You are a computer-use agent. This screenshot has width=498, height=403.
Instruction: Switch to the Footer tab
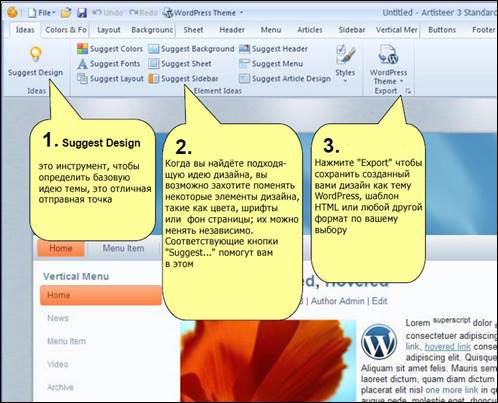tap(483, 30)
